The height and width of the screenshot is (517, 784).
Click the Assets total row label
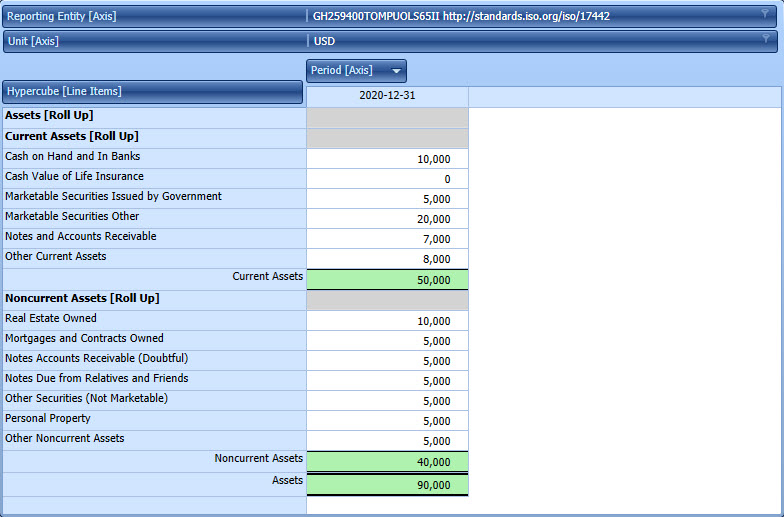288,480
